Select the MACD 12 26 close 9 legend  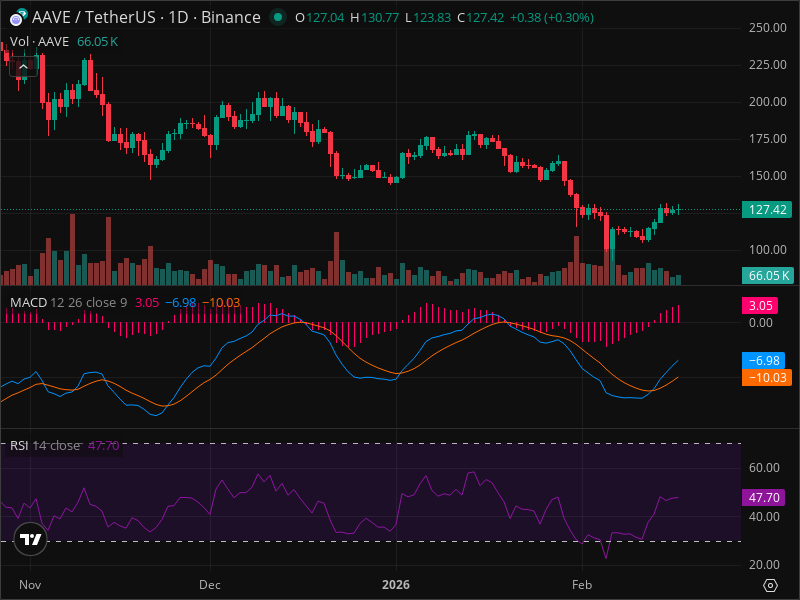point(68,303)
